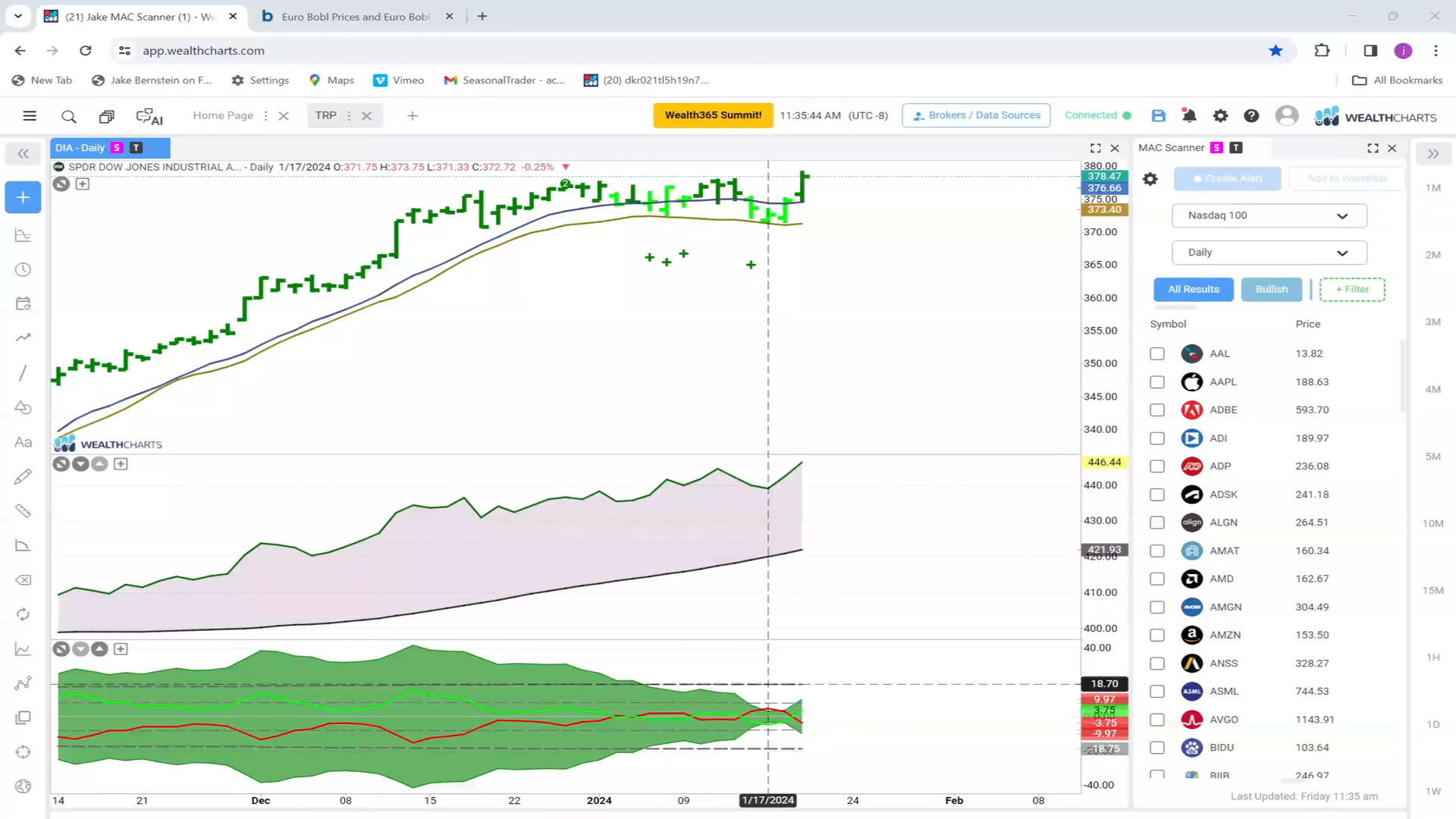Open the symbol search magnifier
1456x819 pixels.
69,116
